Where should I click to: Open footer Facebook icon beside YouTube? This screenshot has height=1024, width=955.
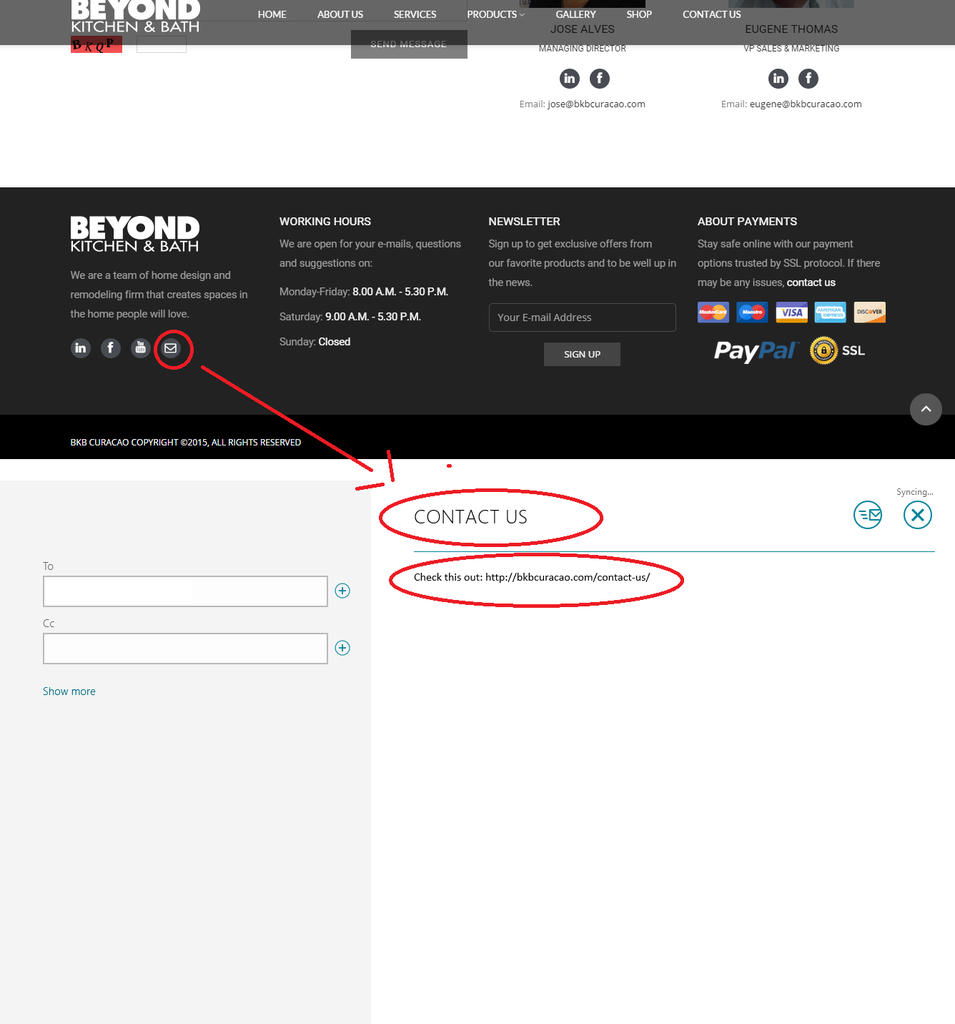(x=111, y=348)
